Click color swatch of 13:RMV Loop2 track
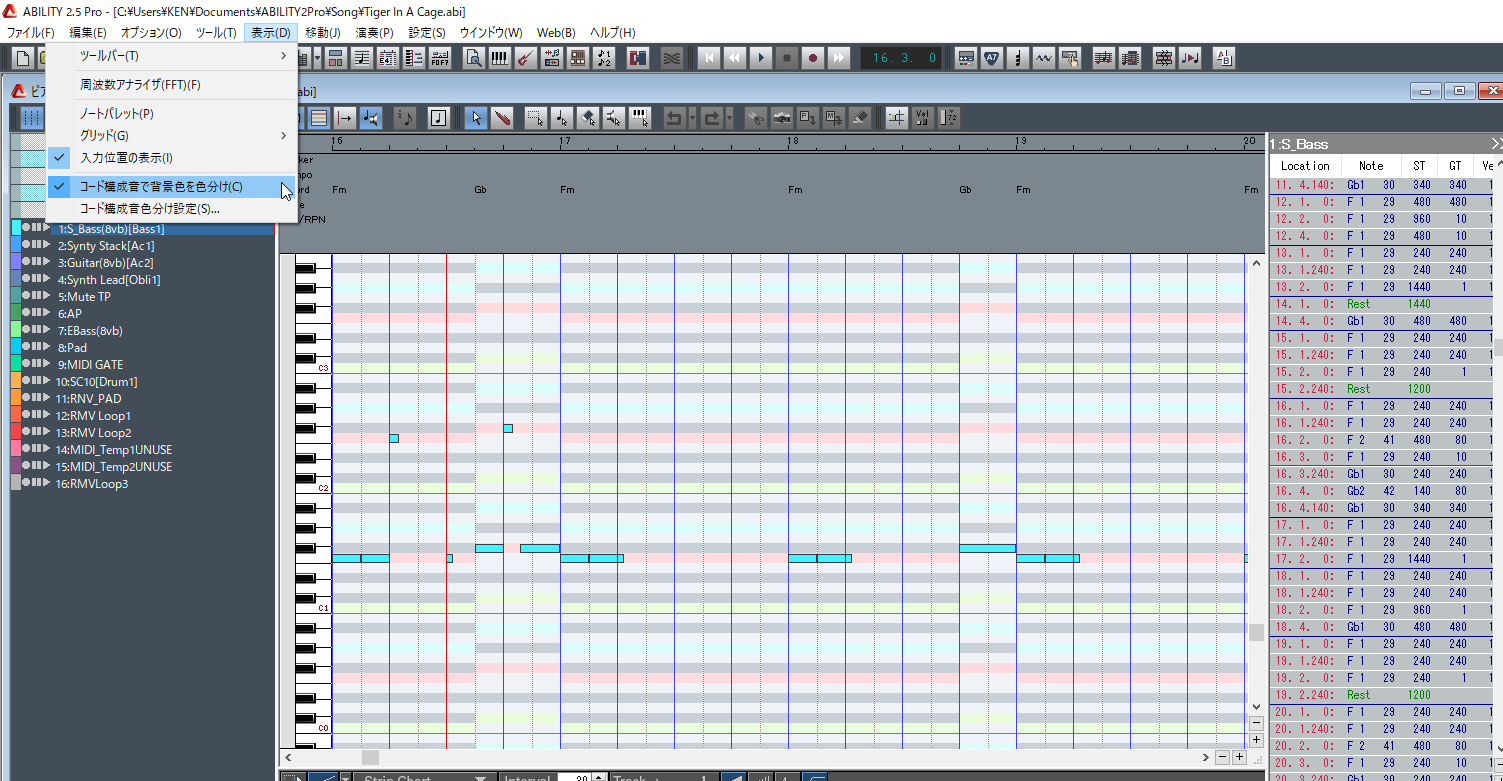 pyautogui.click(x=15, y=433)
